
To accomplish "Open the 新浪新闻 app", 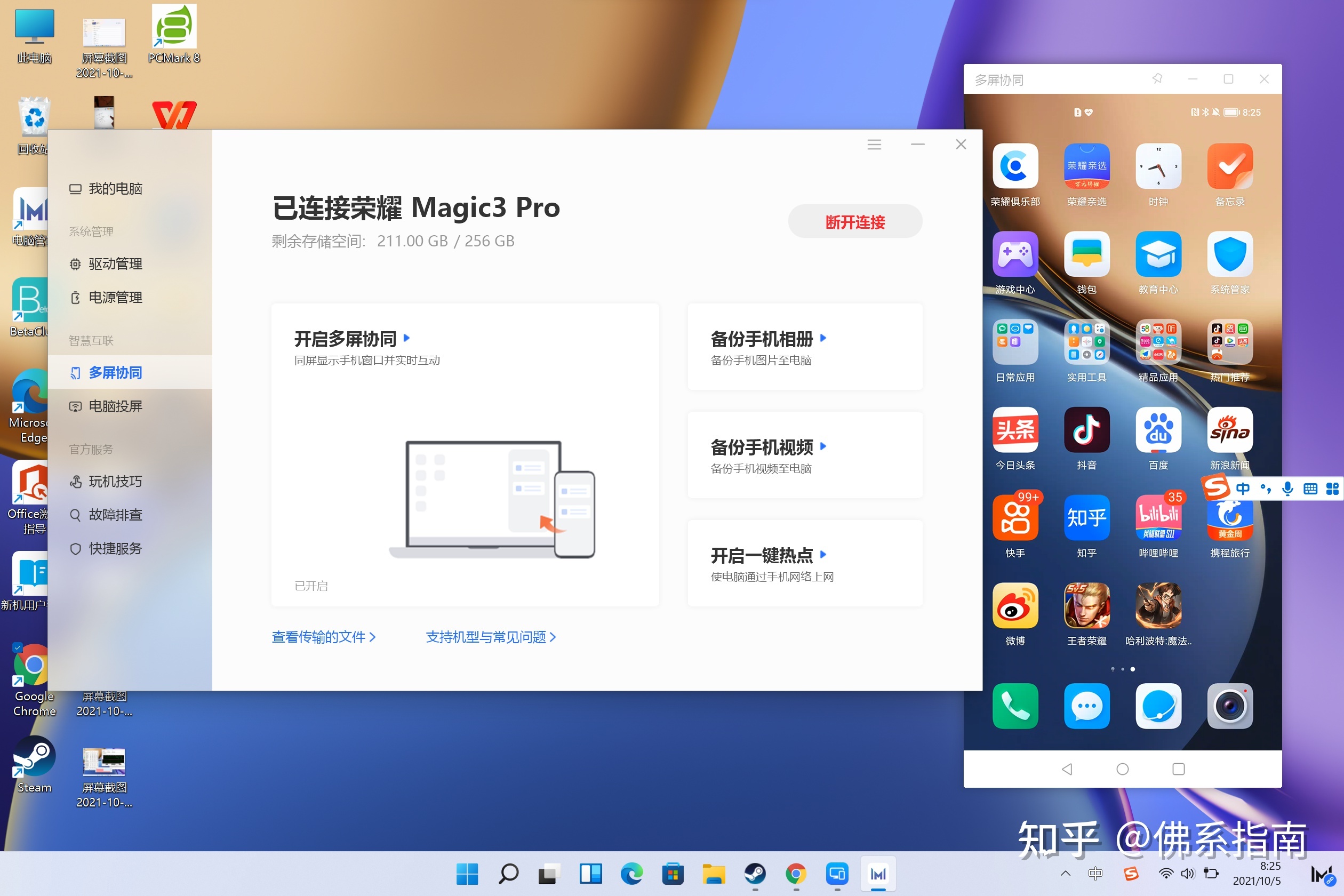I will coord(1229,430).
